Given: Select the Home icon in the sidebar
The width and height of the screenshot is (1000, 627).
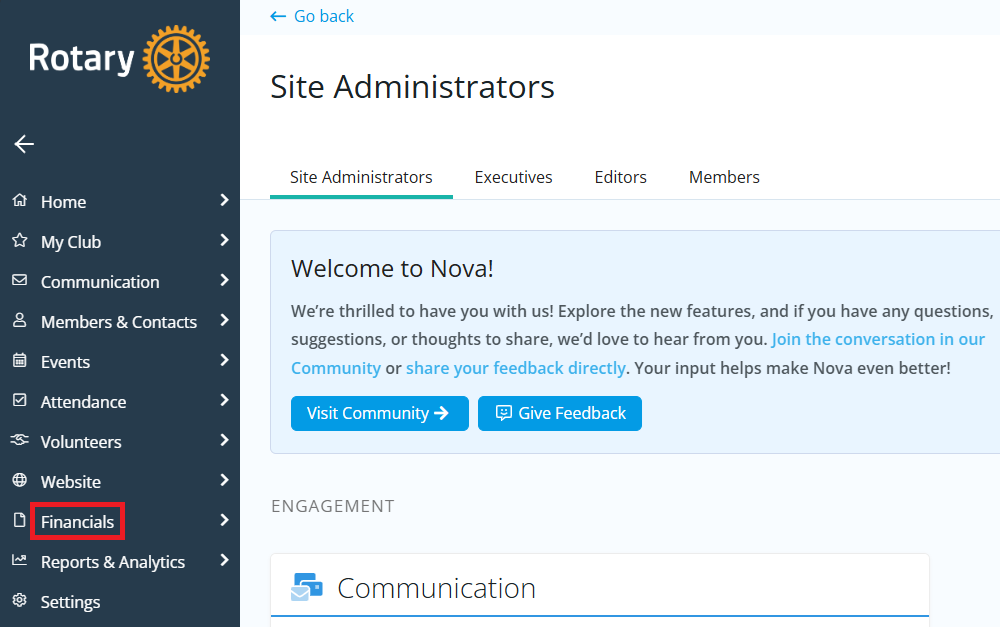Looking at the screenshot, I should [x=19, y=201].
